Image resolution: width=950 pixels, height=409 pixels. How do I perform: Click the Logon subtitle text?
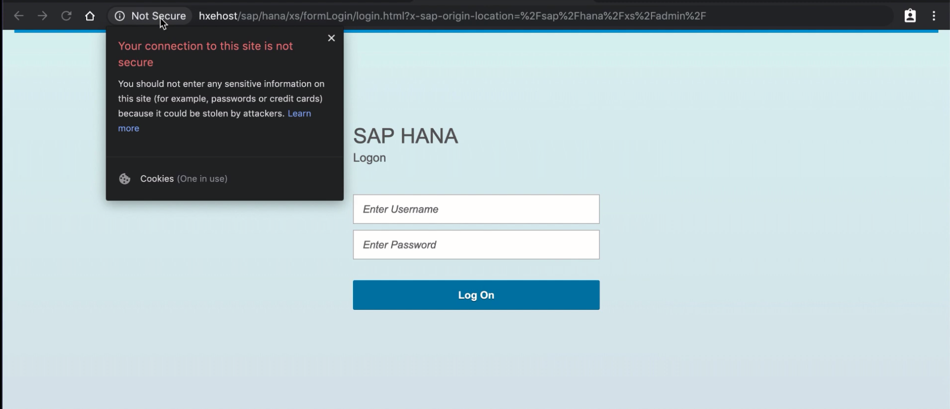click(369, 158)
